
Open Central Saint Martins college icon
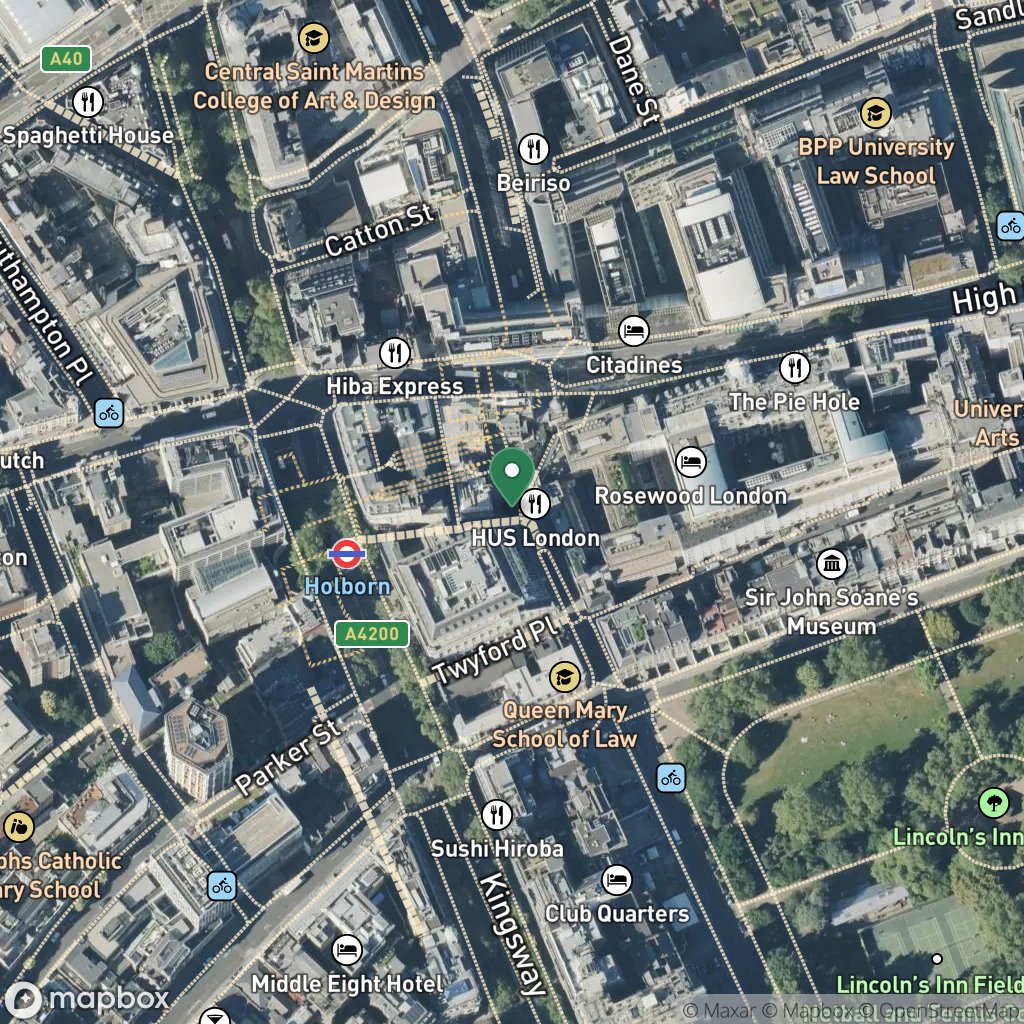click(x=313, y=38)
